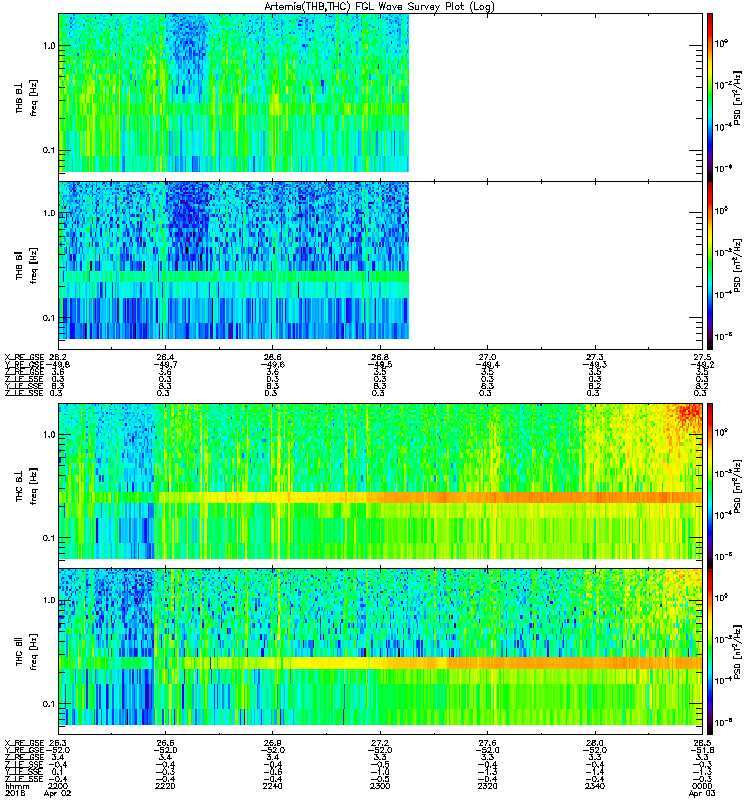Click the bottom panel's "THC B∥ freq [Hz]" axis label

click(27, 652)
